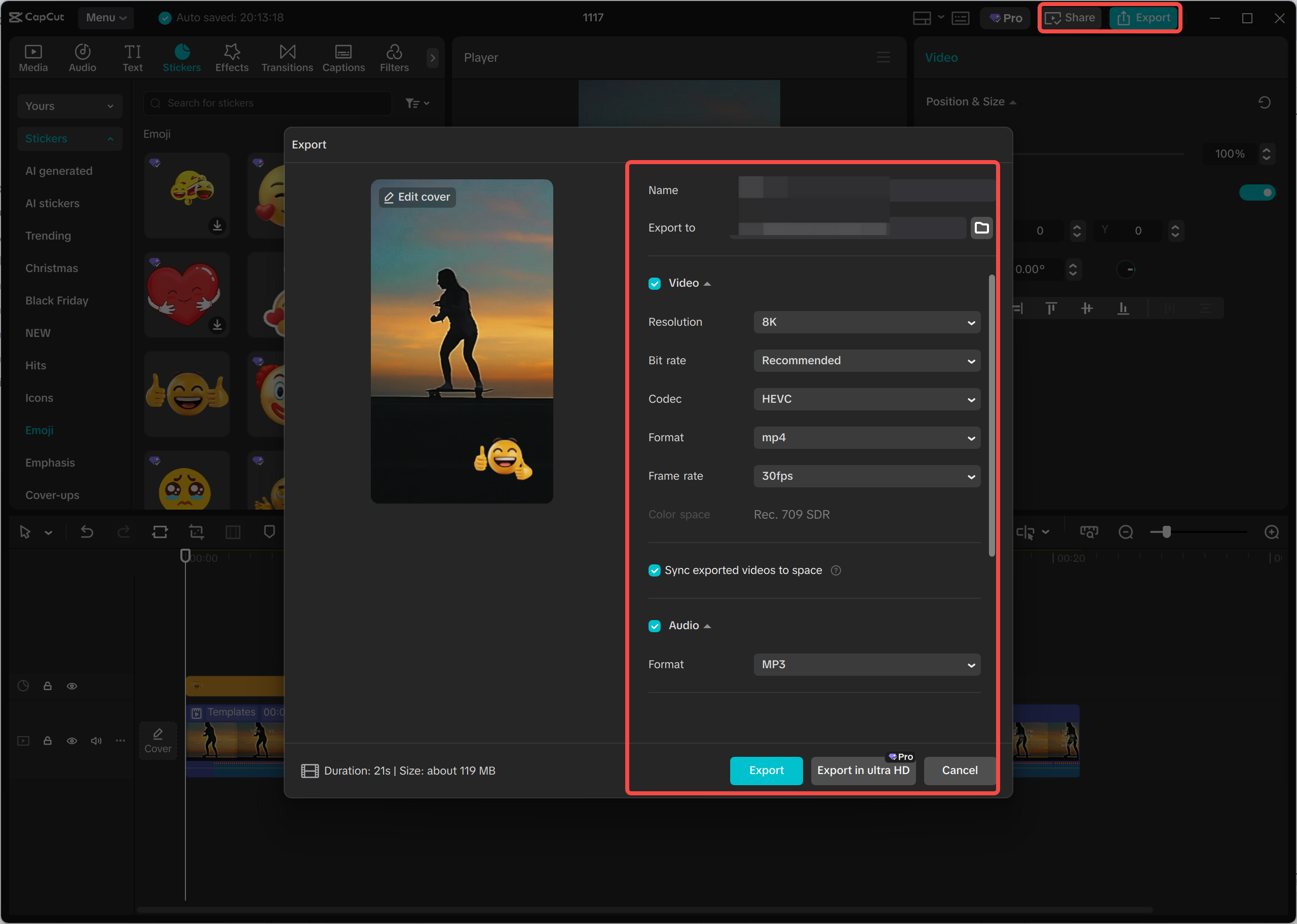Hide the main track with the eye toggle
This screenshot has width=1297, height=924.
71,741
